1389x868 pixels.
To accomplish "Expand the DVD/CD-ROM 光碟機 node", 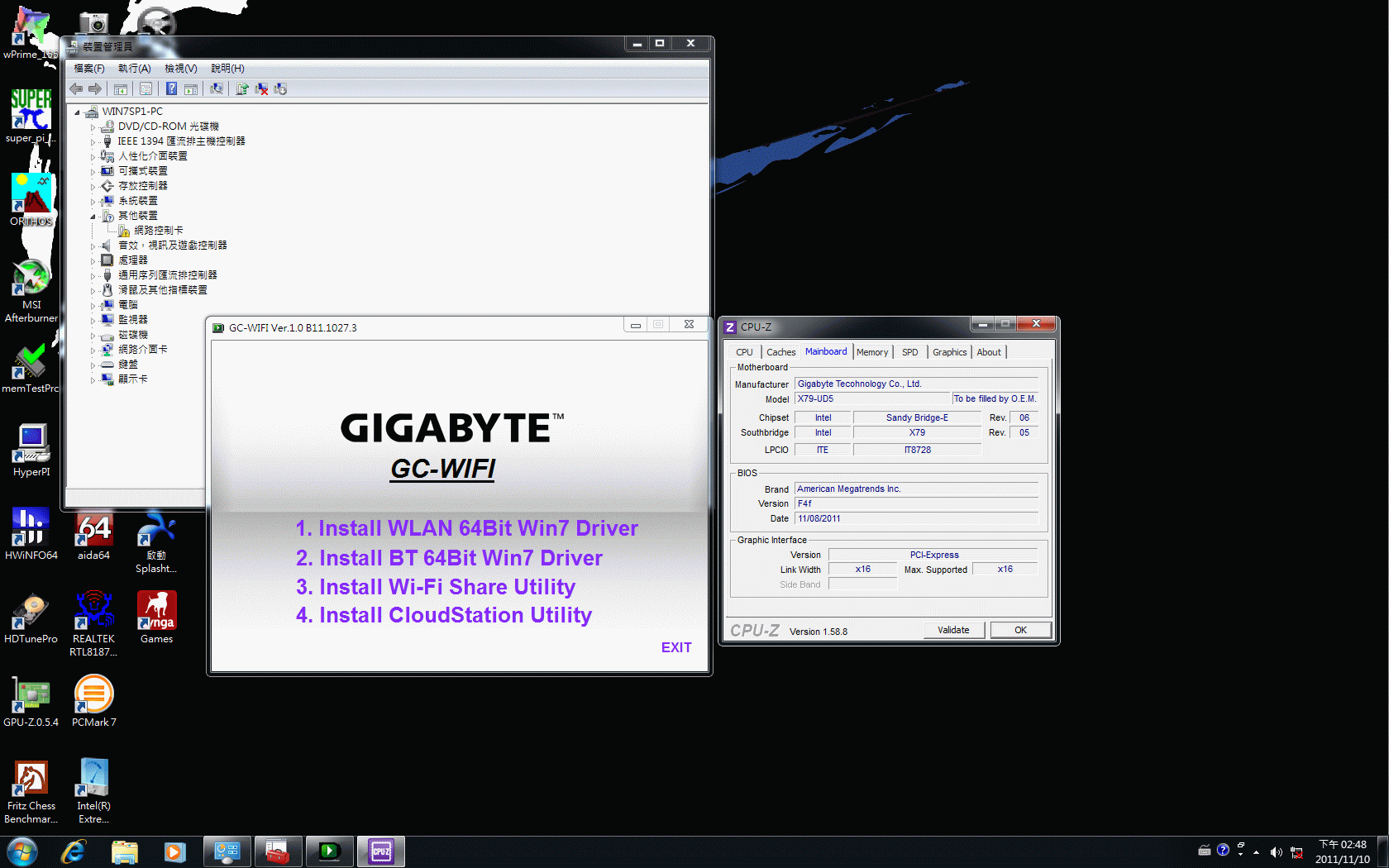I will point(93,127).
